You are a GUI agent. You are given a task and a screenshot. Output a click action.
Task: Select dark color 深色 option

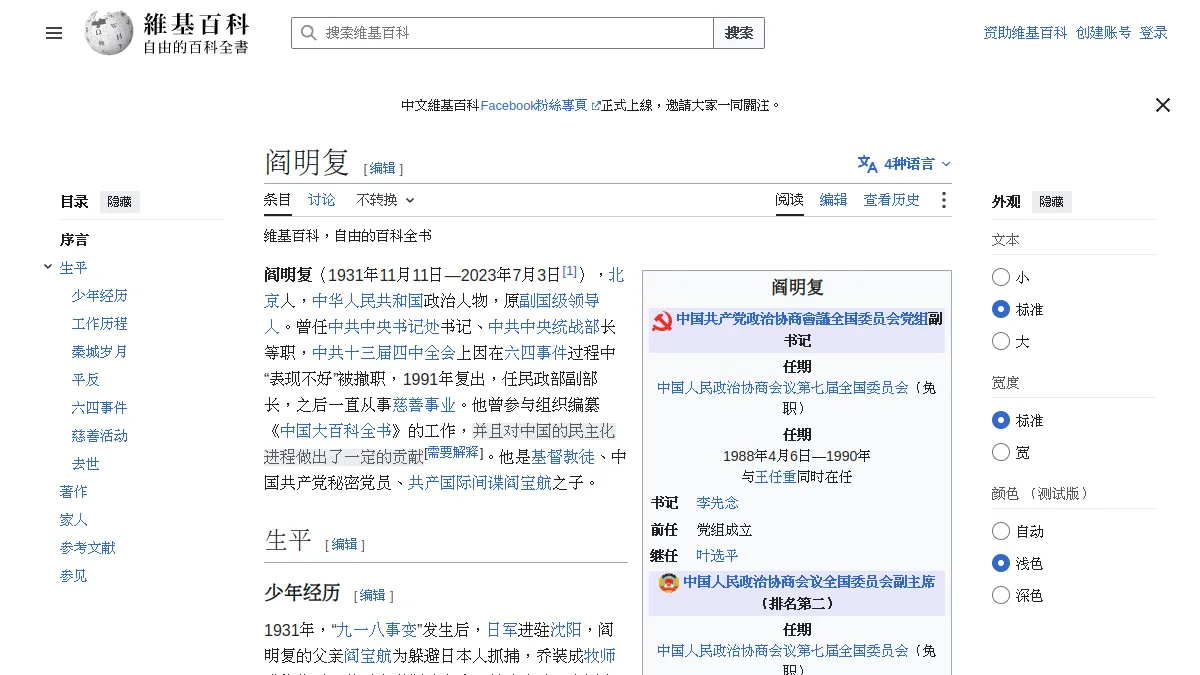coord(1001,595)
